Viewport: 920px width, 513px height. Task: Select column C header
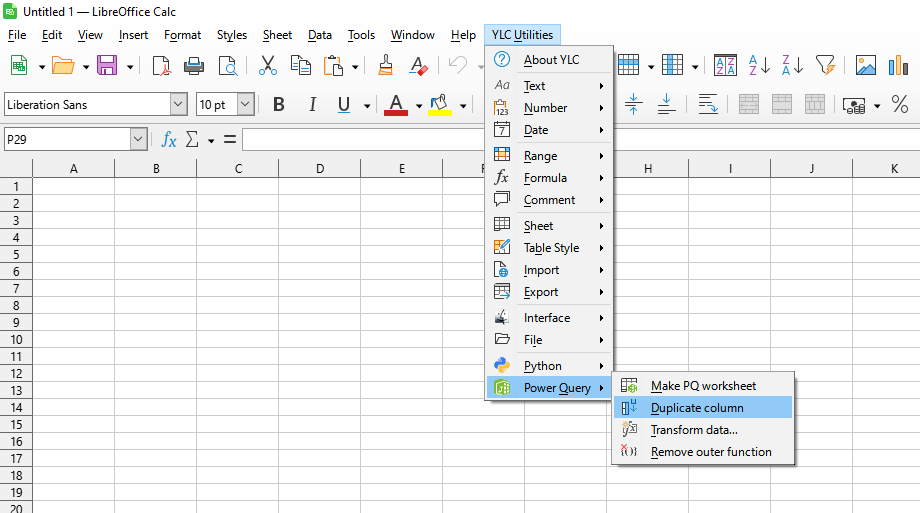pyautogui.click(x=238, y=169)
